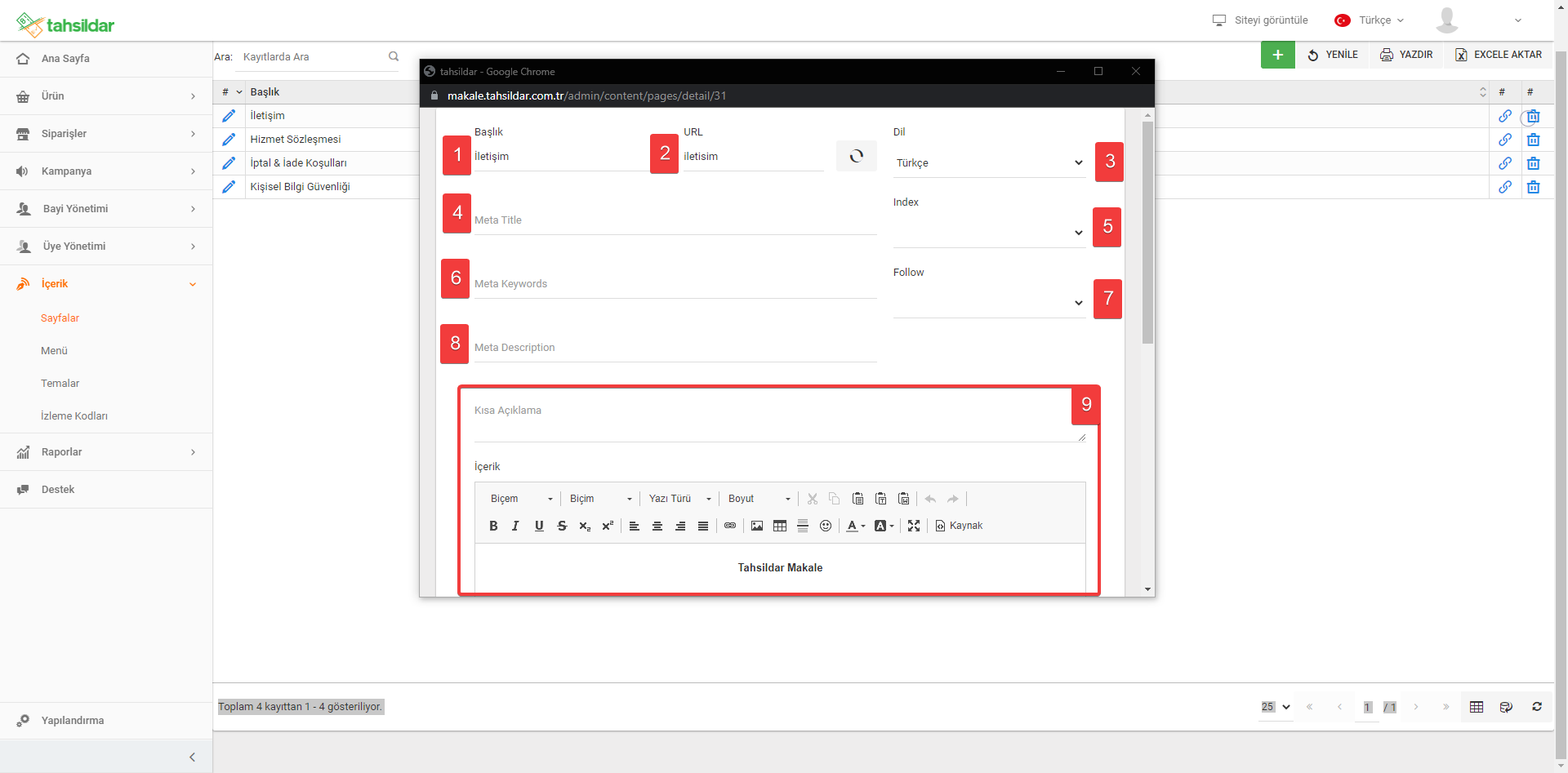Collapse the İçerik sidebar section
Viewport: 1568px width, 773px height.
(x=106, y=284)
